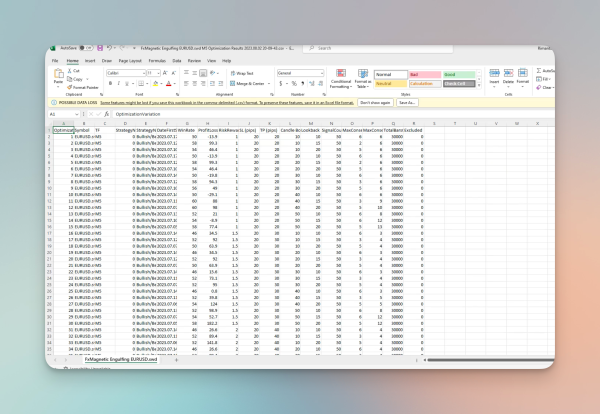Increase the cell indent

(x=221, y=83)
